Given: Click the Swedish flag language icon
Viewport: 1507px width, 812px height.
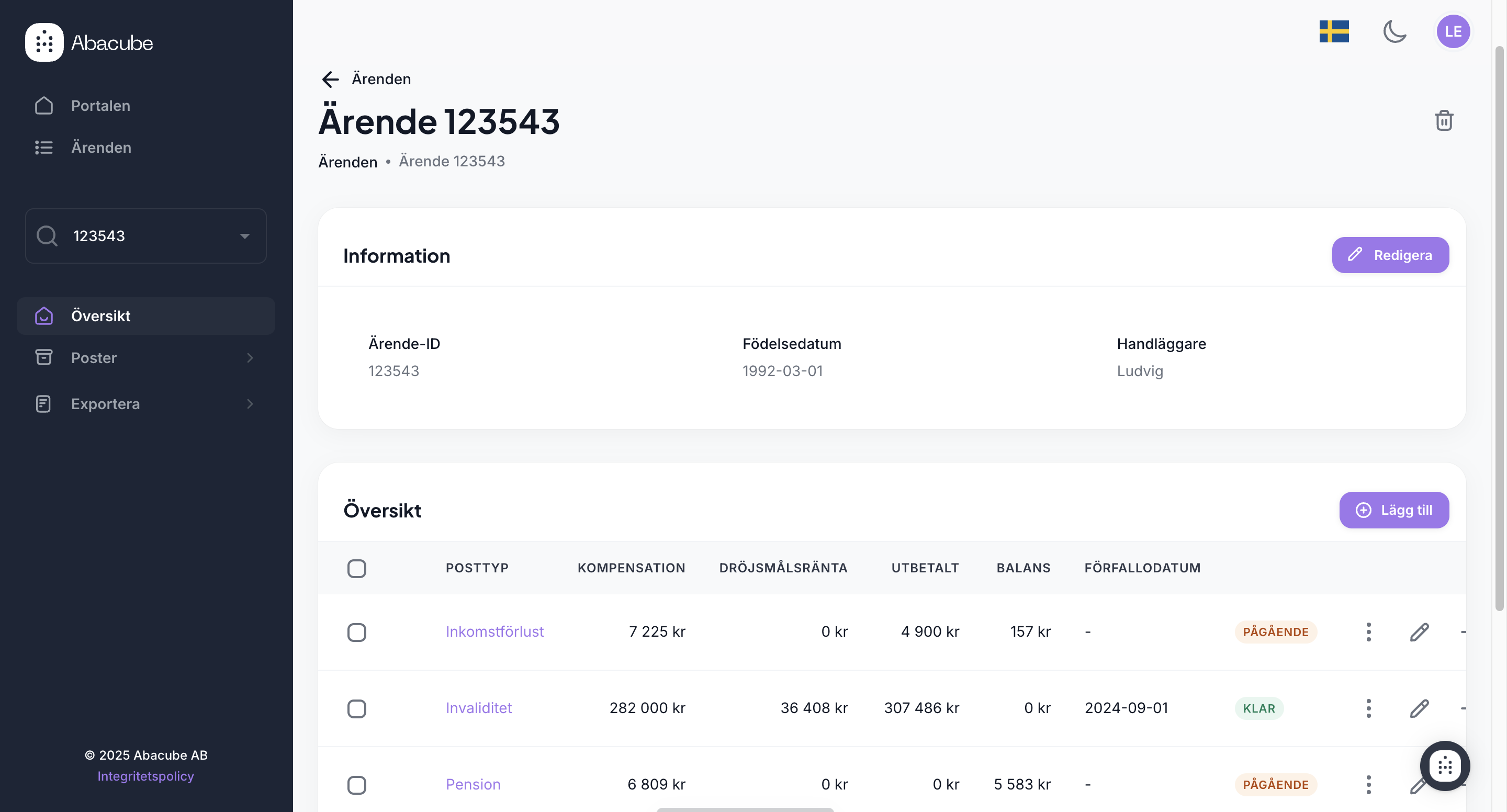Looking at the screenshot, I should (1334, 31).
